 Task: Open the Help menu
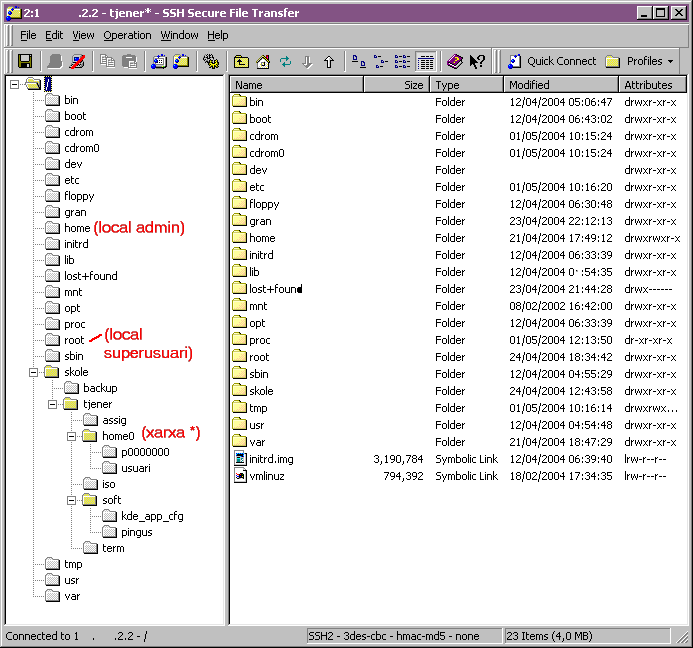point(218,35)
